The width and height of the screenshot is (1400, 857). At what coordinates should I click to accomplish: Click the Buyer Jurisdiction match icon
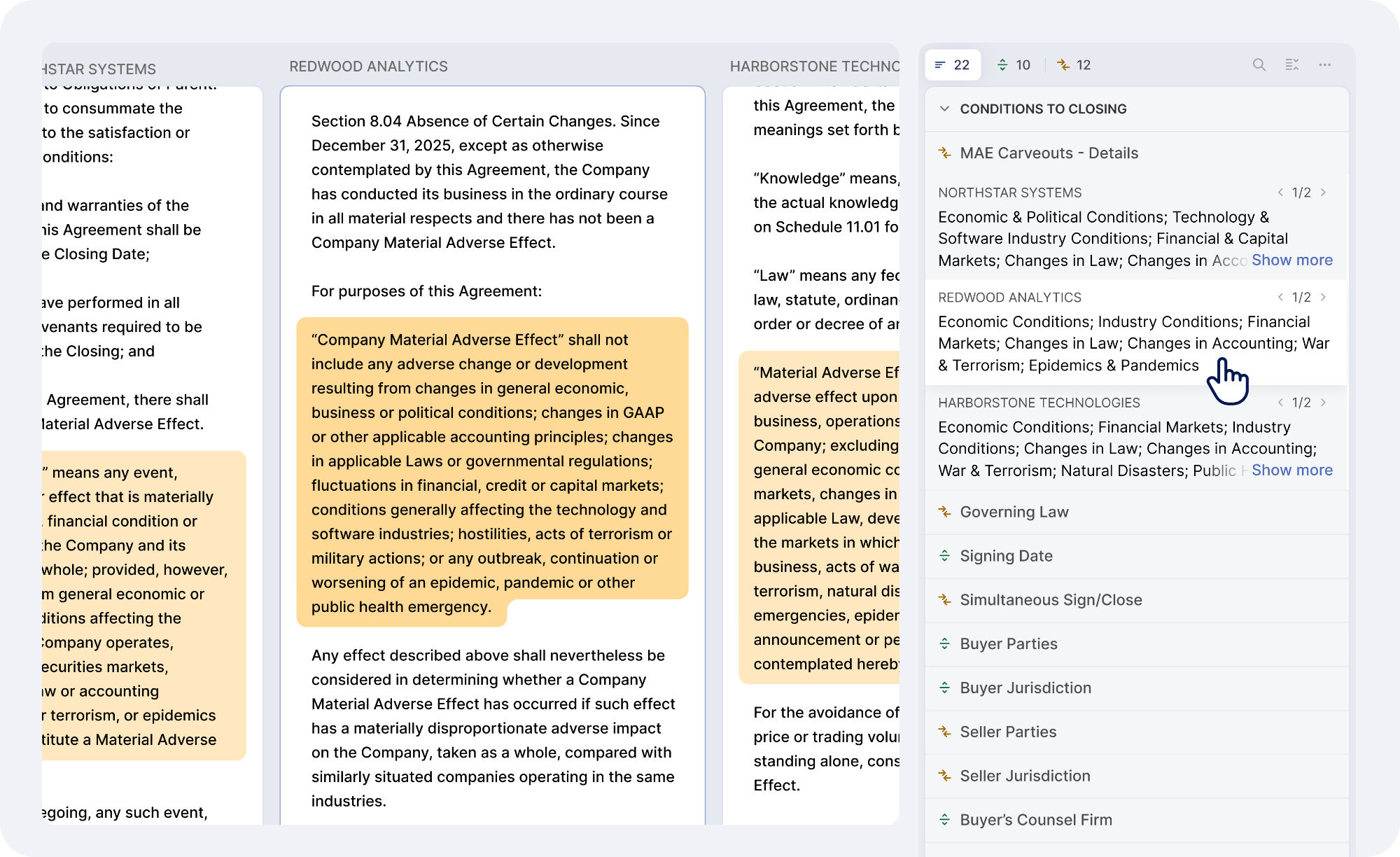[944, 688]
